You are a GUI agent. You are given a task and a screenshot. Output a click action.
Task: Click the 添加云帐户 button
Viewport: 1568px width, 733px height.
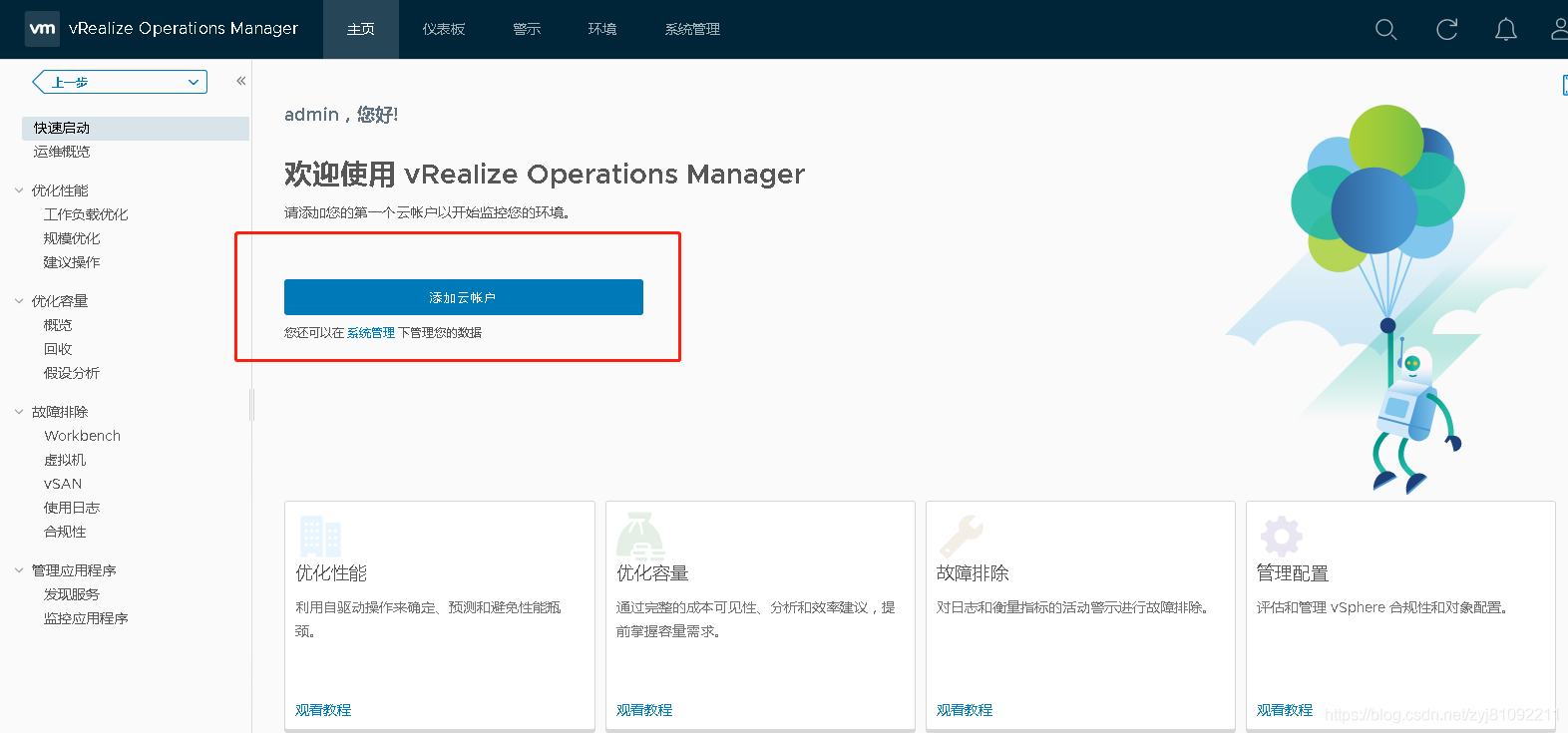[x=464, y=297]
